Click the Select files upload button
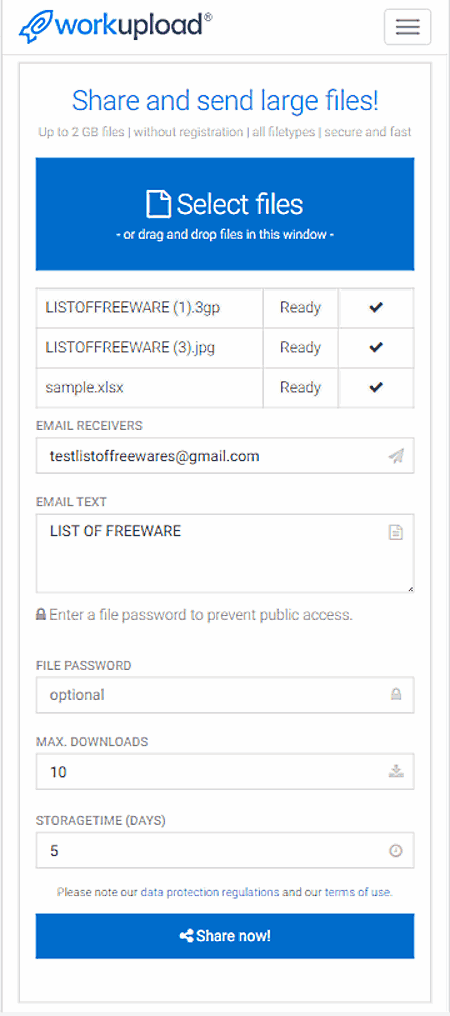This screenshot has width=450, height=1016. point(225,214)
